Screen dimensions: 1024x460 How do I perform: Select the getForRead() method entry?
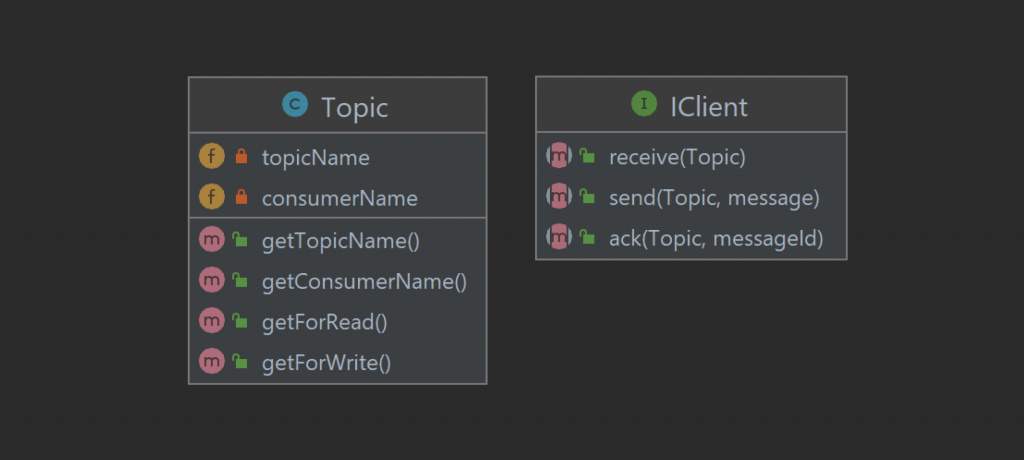(338, 321)
